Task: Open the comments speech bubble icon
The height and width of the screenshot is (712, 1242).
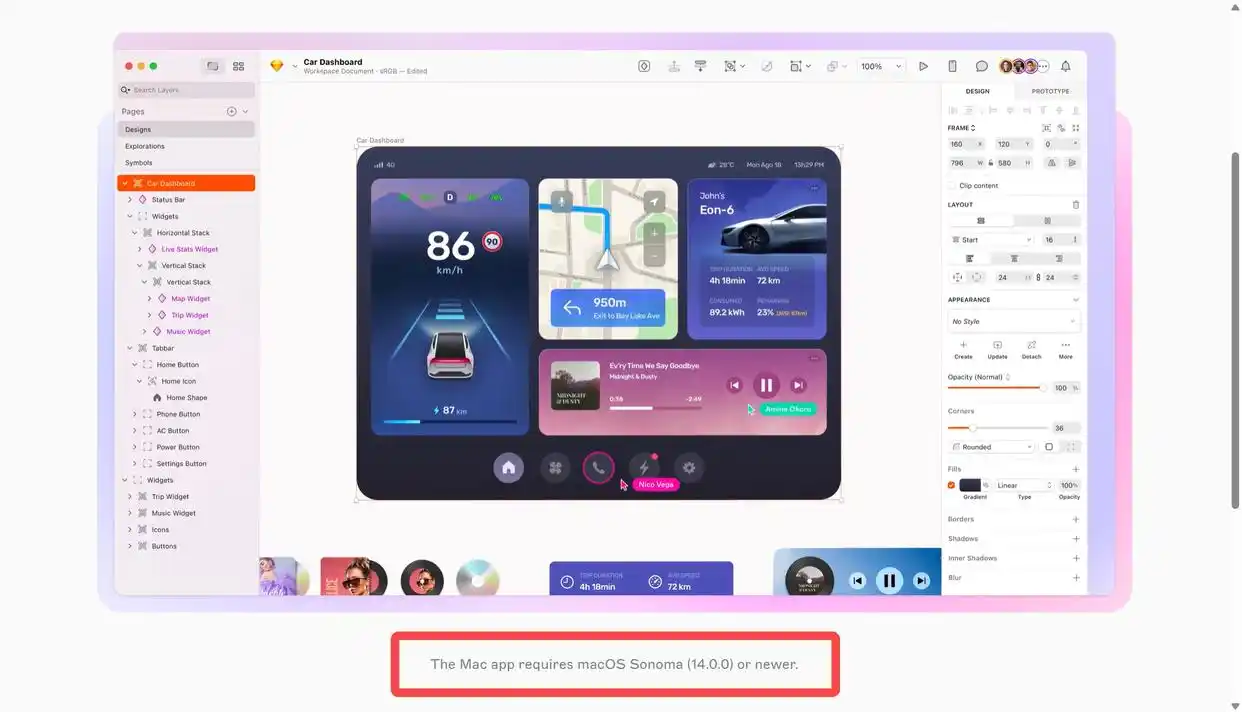Action: tap(981, 66)
